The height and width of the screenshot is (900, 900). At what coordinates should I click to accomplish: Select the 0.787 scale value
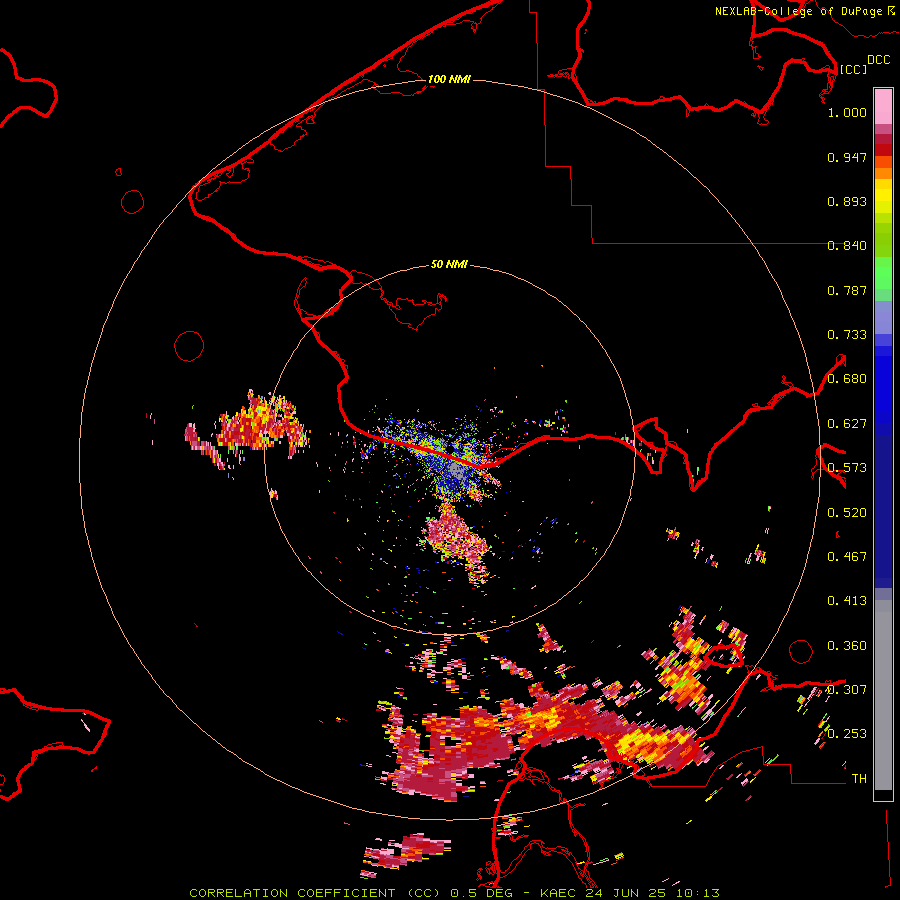(847, 290)
